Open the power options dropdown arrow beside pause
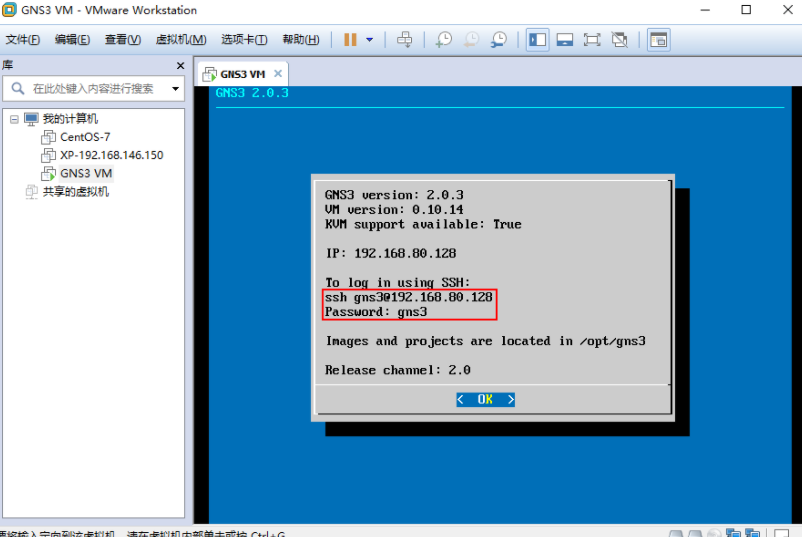This screenshot has width=802, height=537. click(369, 39)
